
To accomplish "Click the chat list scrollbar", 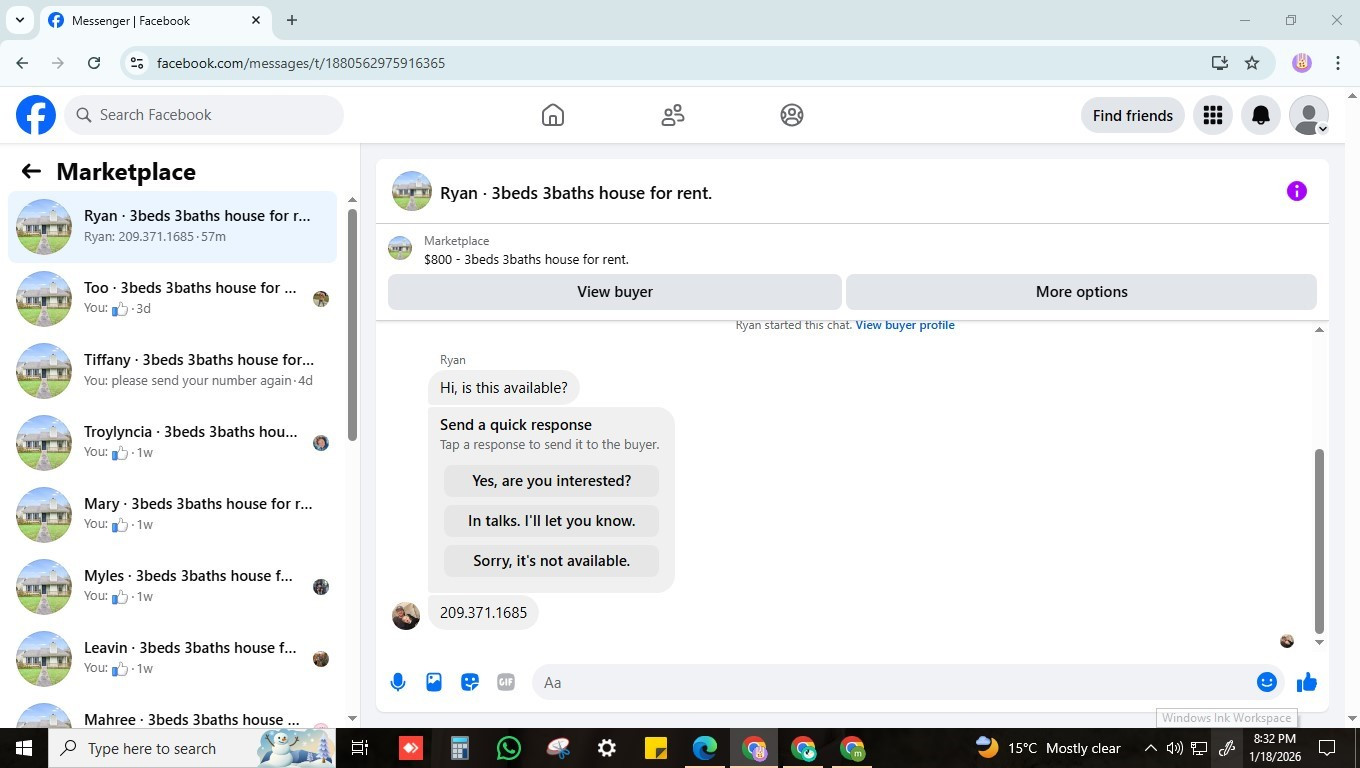I will point(352,325).
